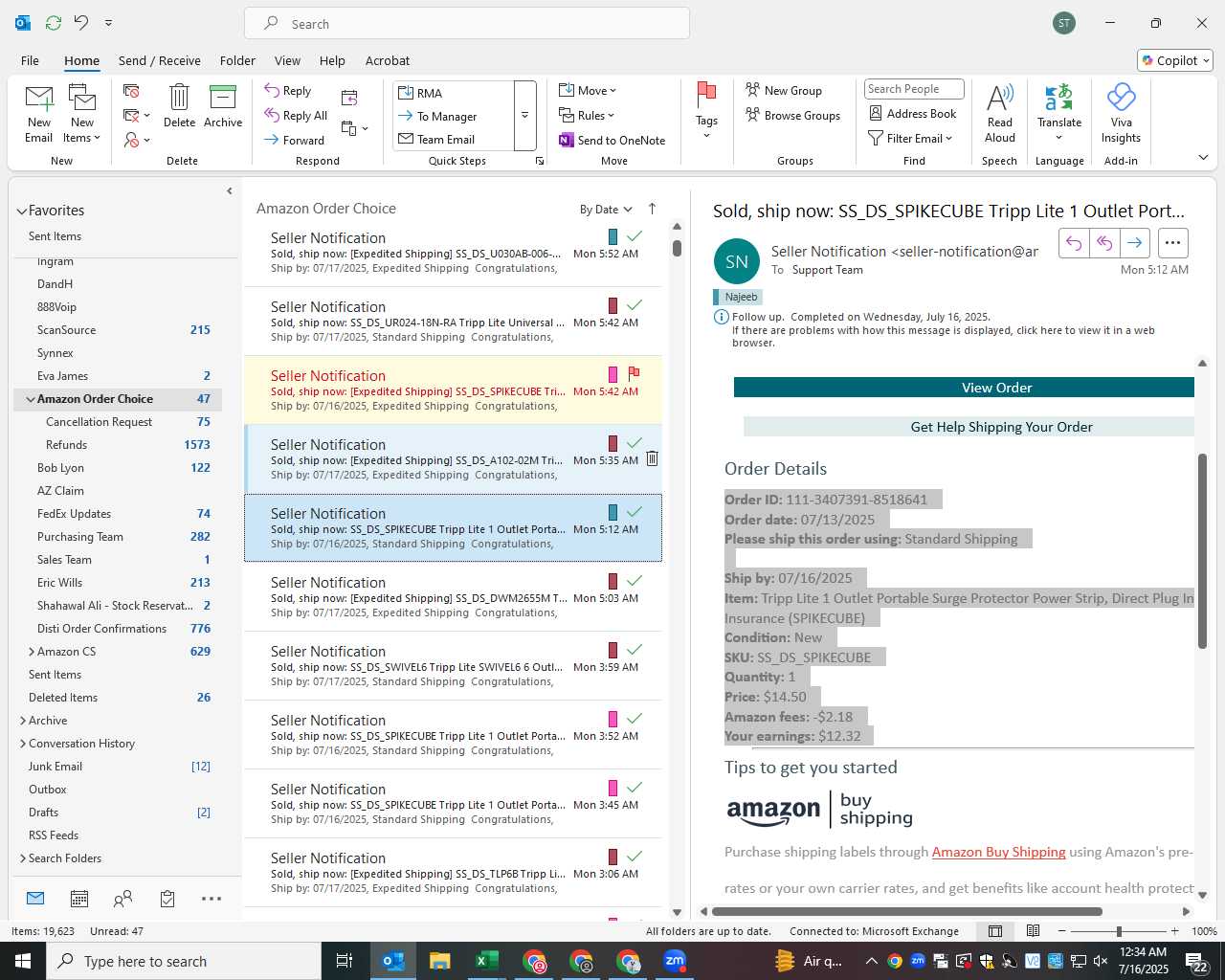This screenshot has height=980, width=1225.
Task: Collapse the Amazon Order Choice folder
Action: click(x=31, y=399)
